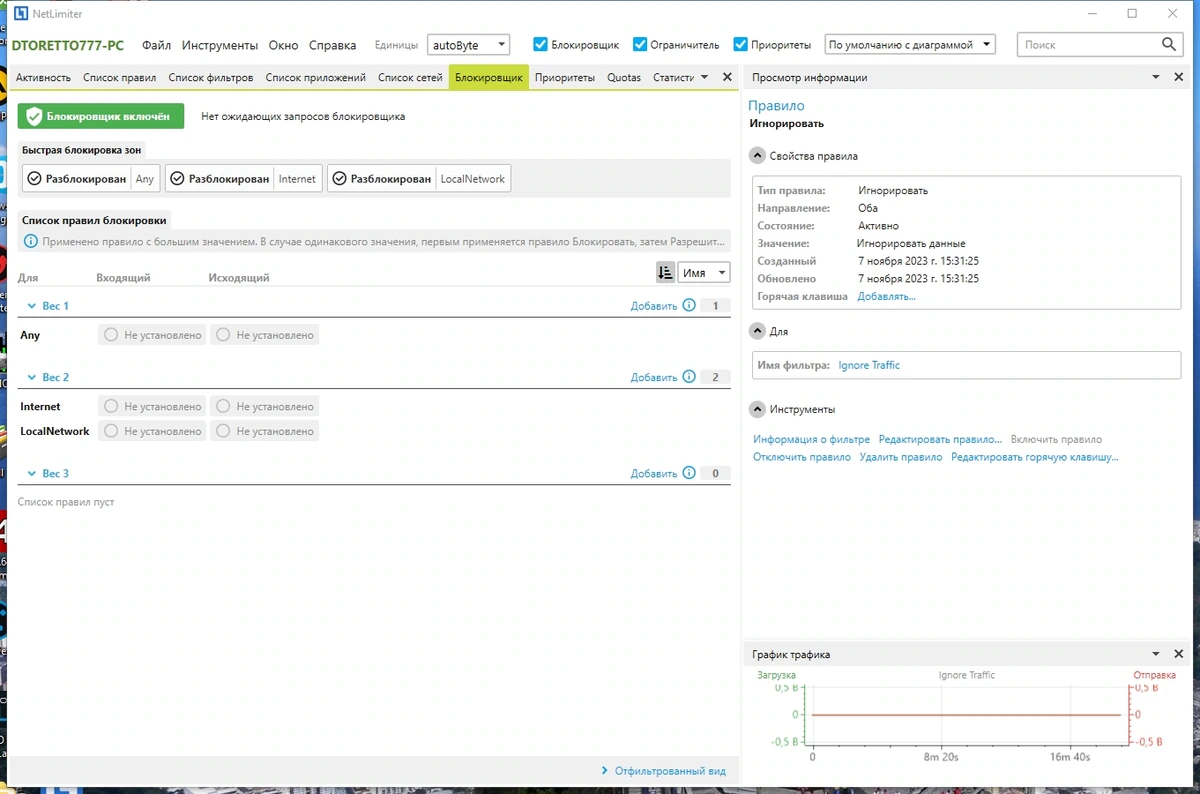
Task: Click the Добавлять... hotkey link
Action: (x=886, y=296)
